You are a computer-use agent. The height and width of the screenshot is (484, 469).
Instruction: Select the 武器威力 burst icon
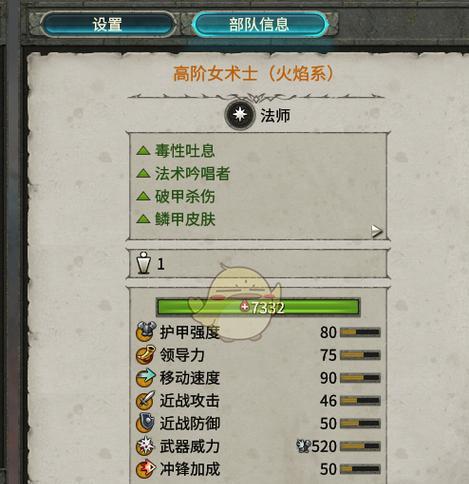coord(146,446)
